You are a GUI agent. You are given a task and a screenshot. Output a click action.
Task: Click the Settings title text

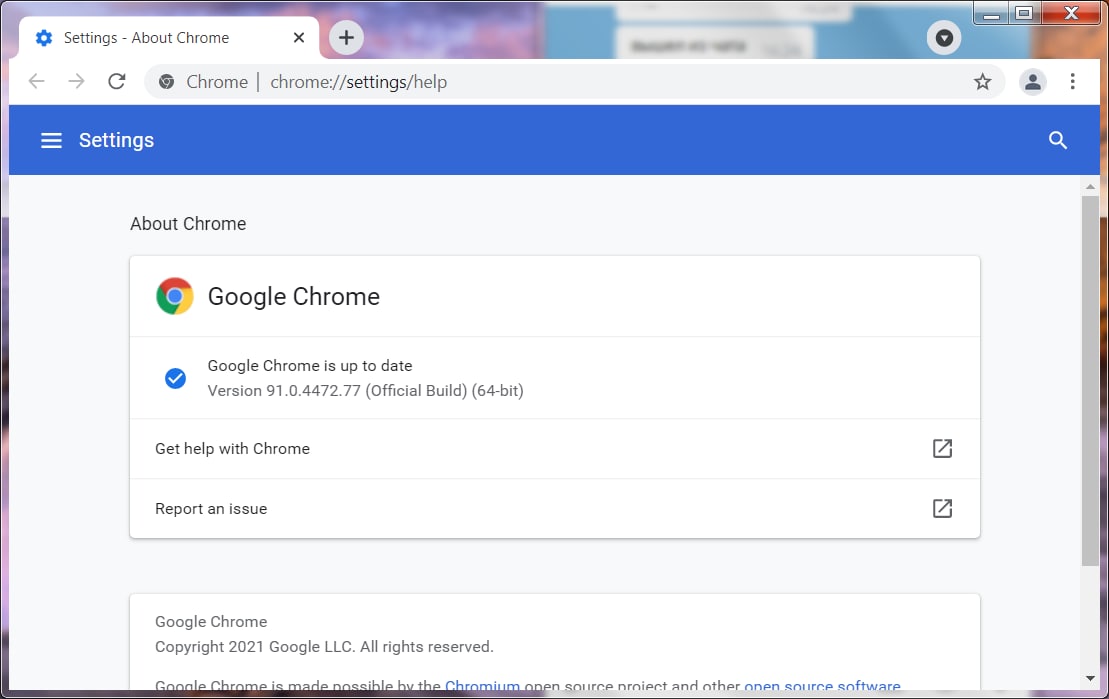pyautogui.click(x=116, y=140)
